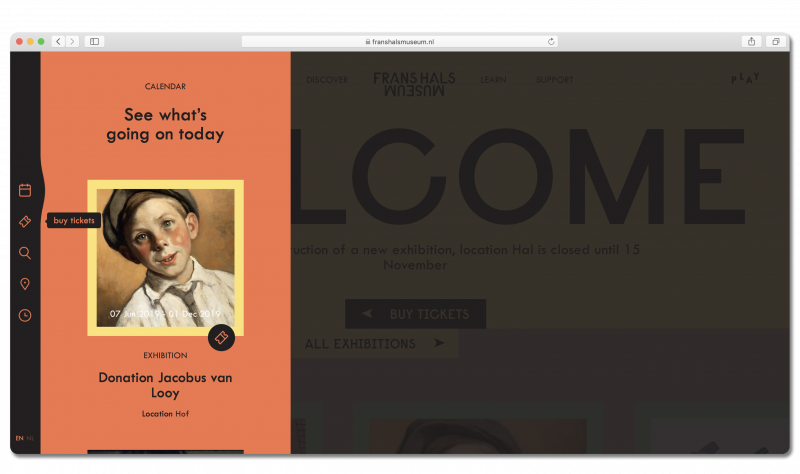
Task: Go back with Safari back arrow
Action: tap(58, 41)
